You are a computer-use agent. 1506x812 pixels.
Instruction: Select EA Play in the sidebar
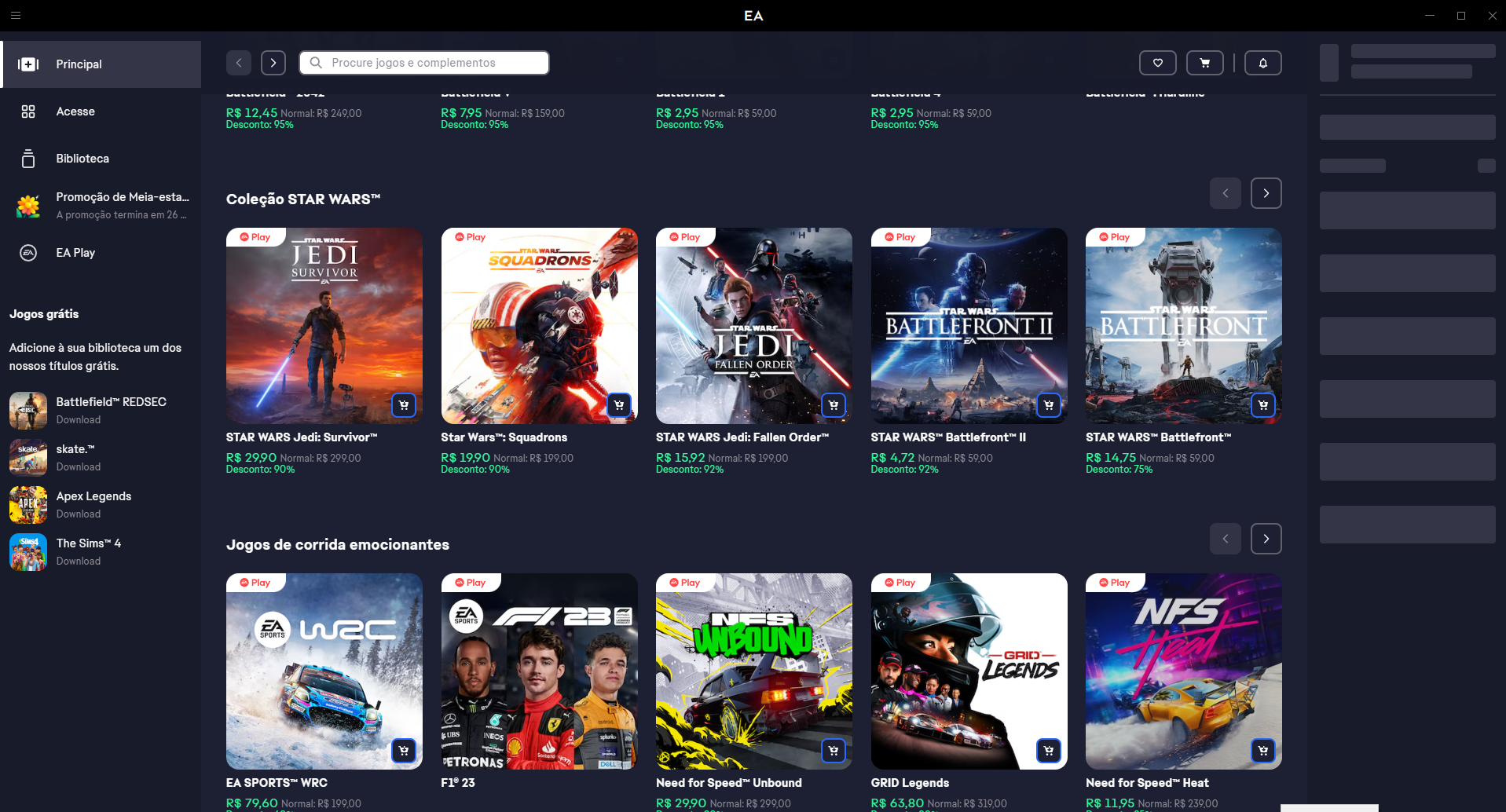pyautogui.click(x=75, y=253)
